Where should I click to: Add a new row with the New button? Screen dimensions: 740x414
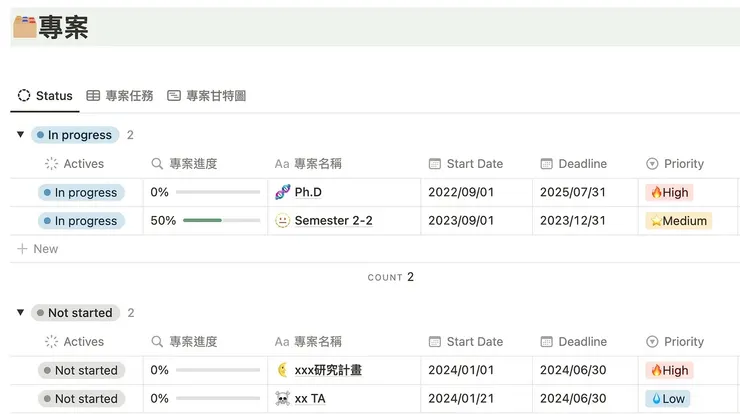click(38, 249)
